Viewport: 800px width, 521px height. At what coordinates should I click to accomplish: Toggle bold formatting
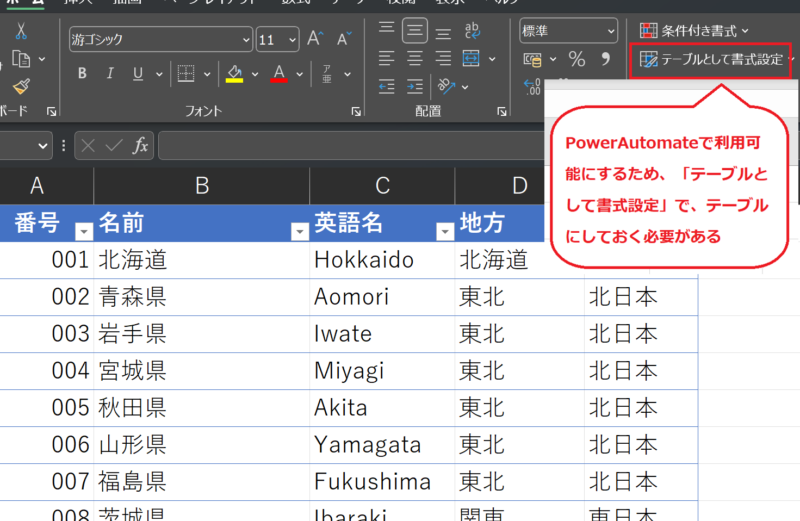82,73
